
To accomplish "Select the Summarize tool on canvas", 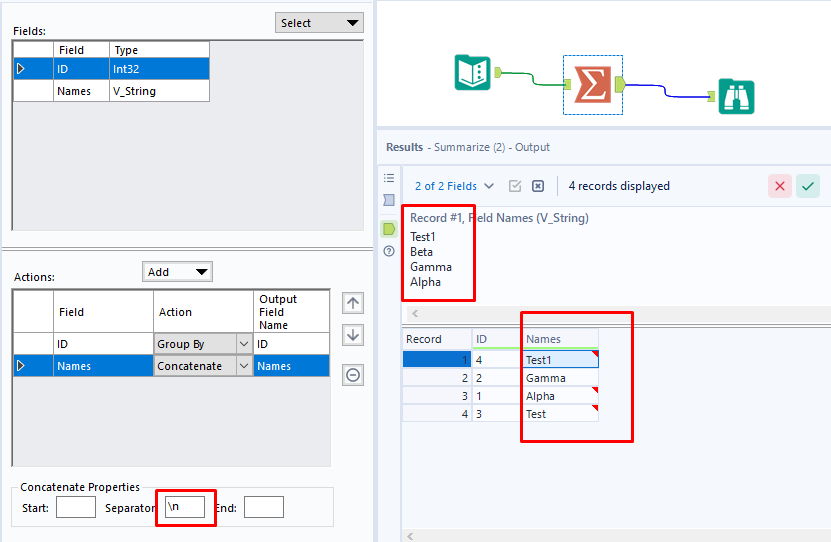I will pyautogui.click(x=593, y=84).
